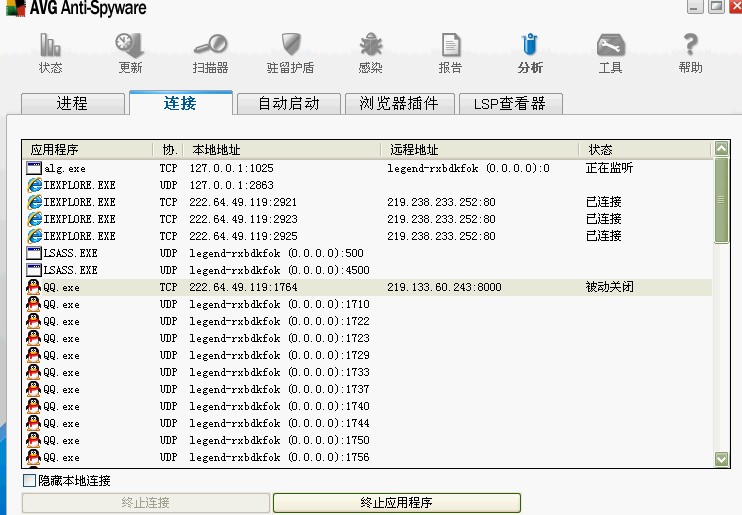Click QQ penguin icon on port 1737 row

coord(33,389)
